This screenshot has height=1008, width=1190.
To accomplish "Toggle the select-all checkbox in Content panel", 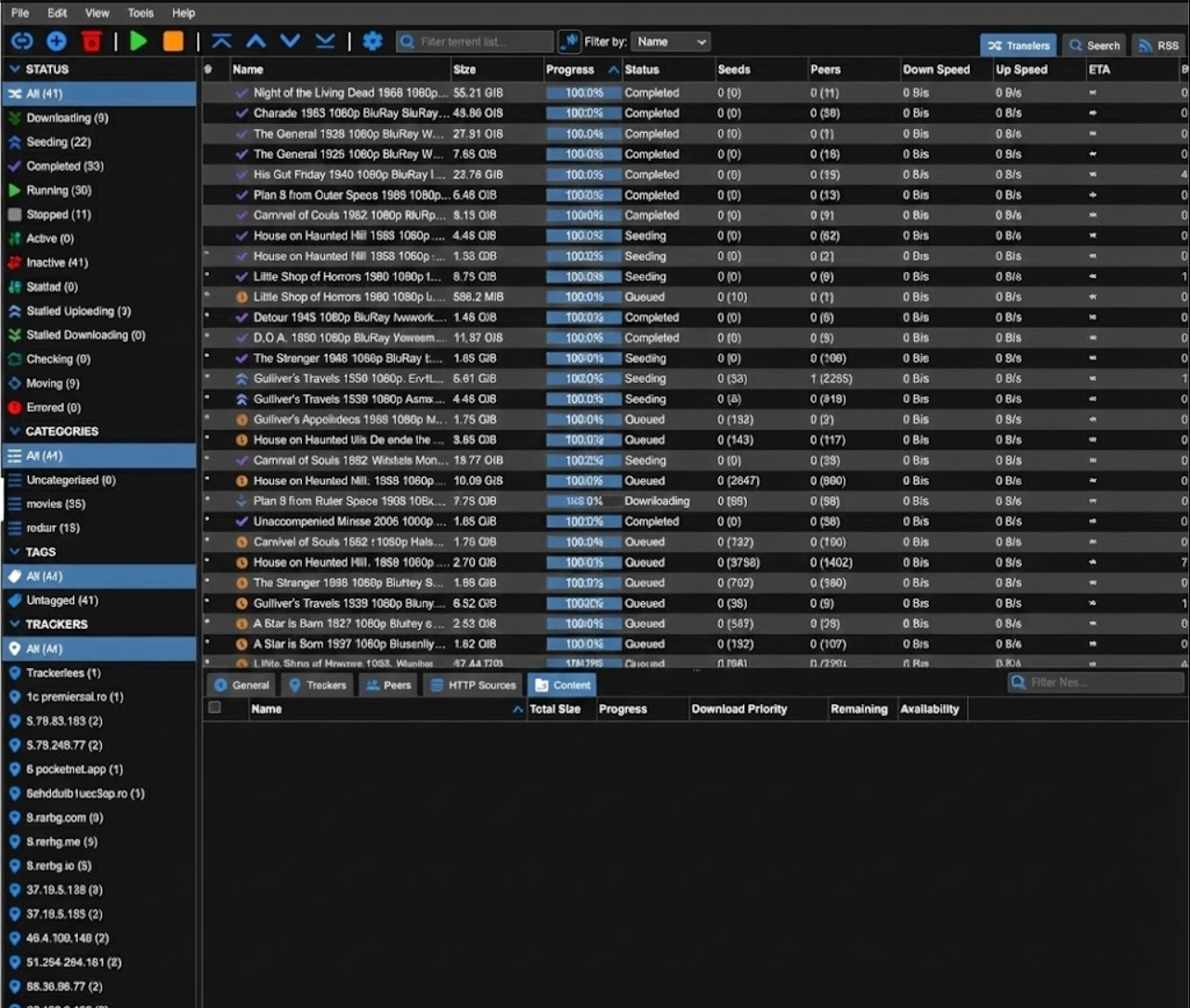I will (x=215, y=708).
